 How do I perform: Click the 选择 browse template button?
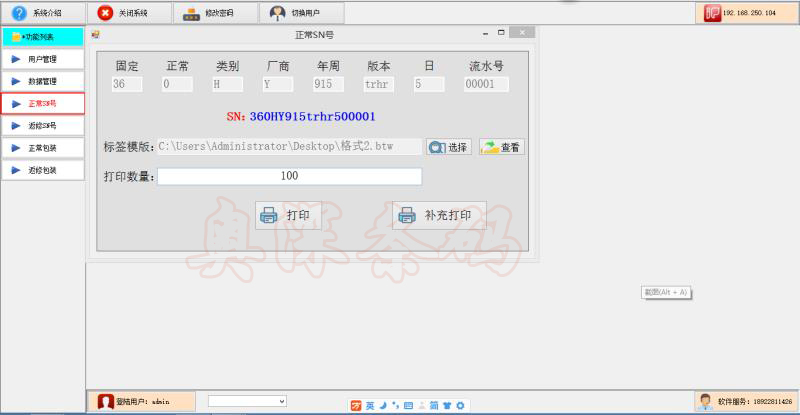pyautogui.click(x=448, y=147)
